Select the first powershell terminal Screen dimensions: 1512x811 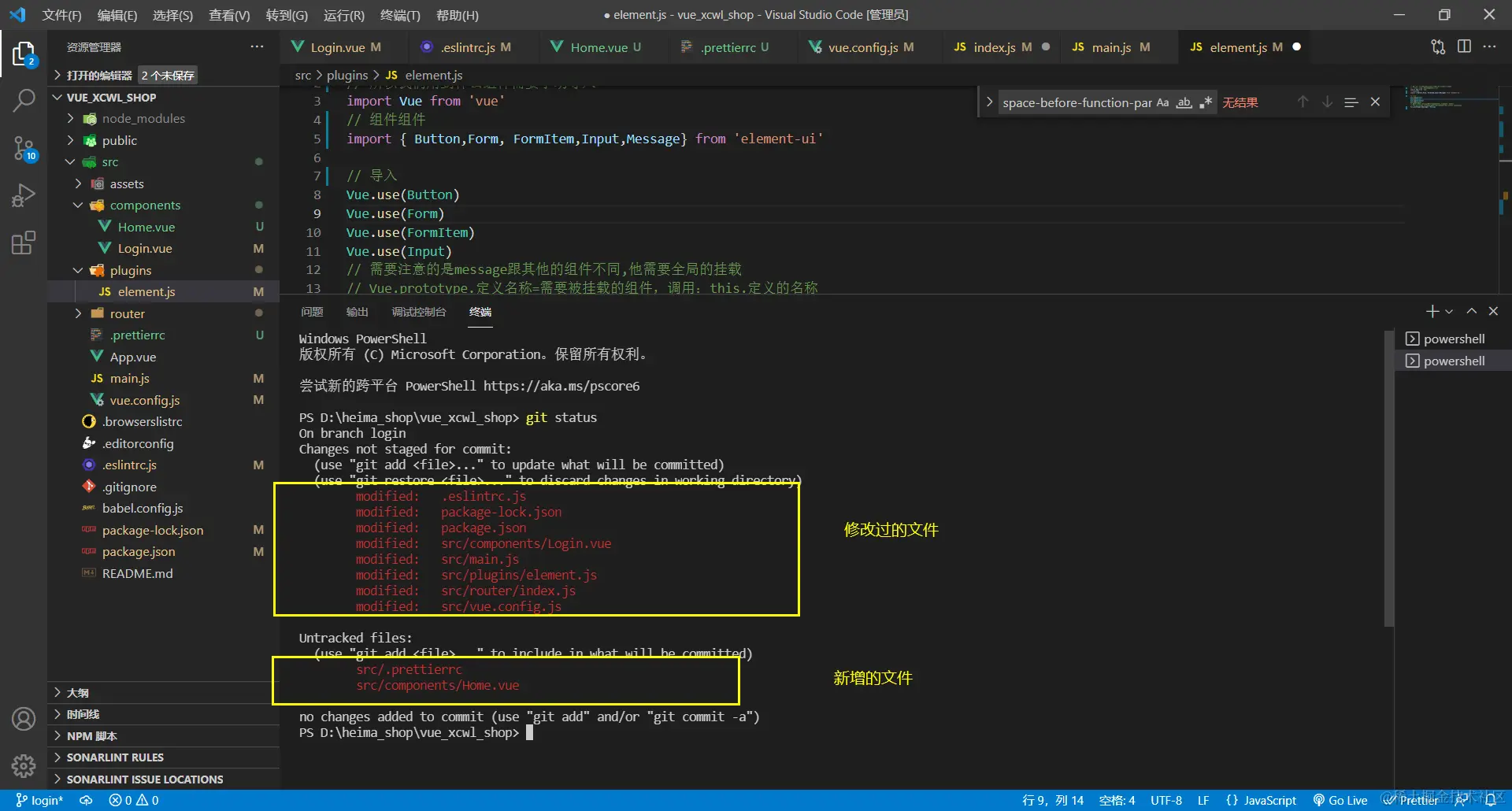(x=1453, y=339)
